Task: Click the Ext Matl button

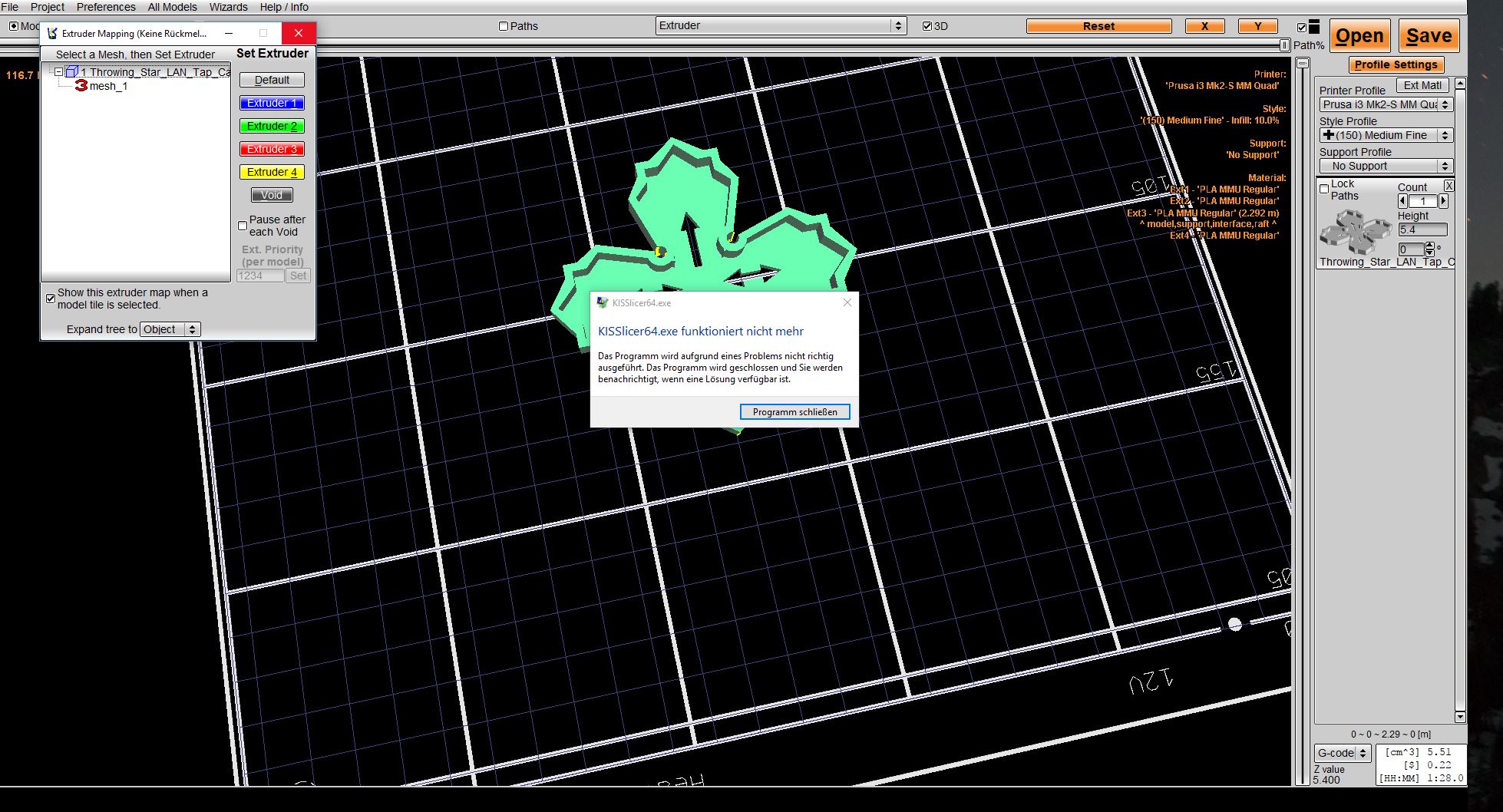Action: pos(1422,85)
